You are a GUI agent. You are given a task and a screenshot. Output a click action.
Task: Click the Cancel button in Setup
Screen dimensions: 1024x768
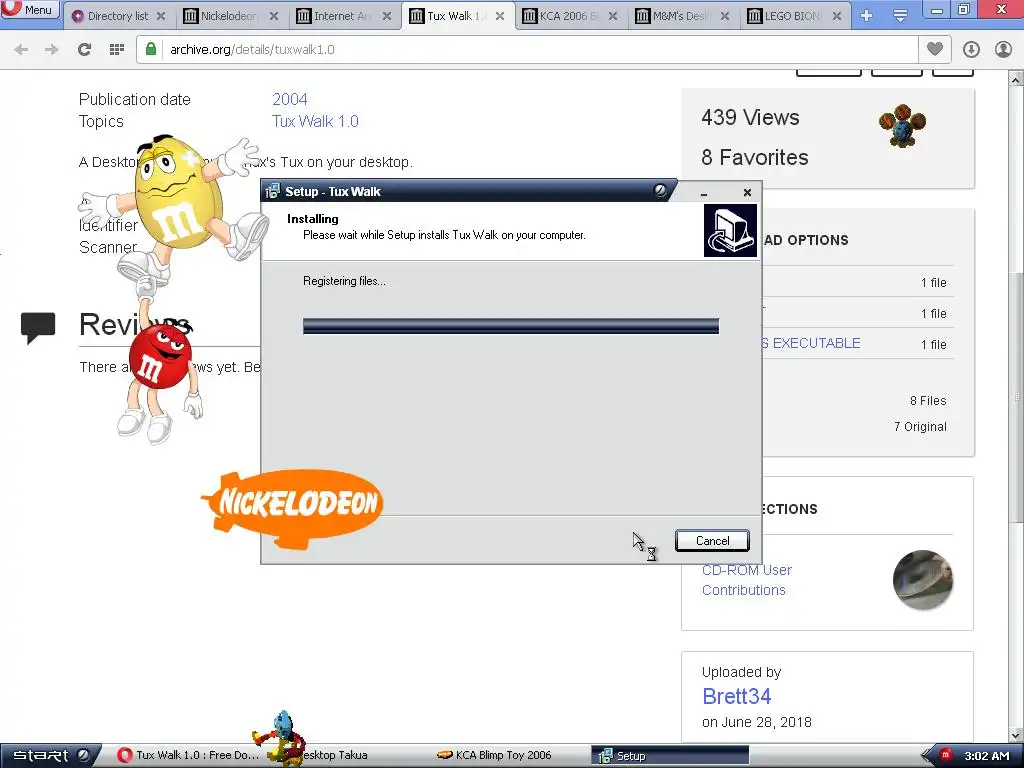click(x=712, y=541)
